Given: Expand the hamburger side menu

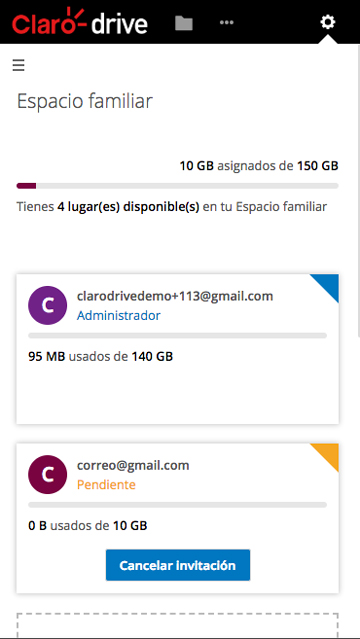Looking at the screenshot, I should click(18, 65).
